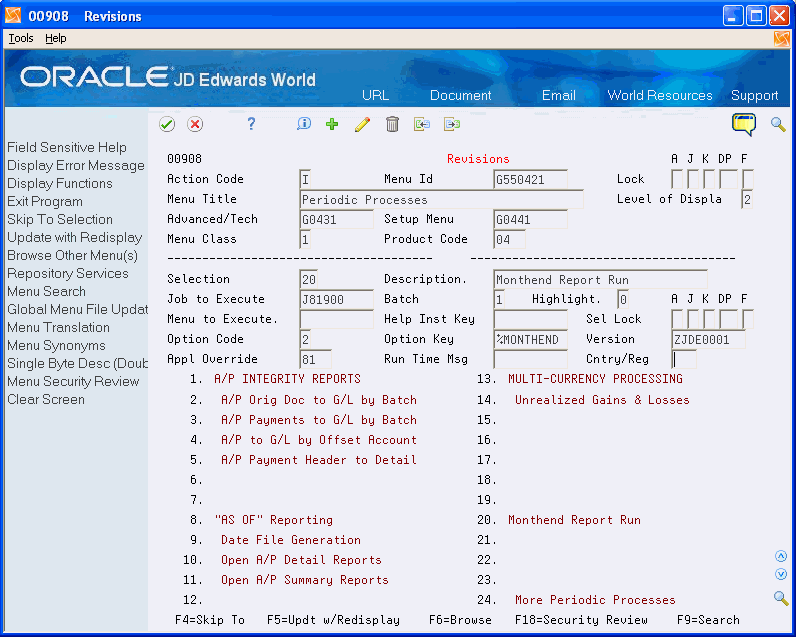Select Menu Synonyms in sidebar
This screenshot has height=637, width=796.
click(x=56, y=346)
